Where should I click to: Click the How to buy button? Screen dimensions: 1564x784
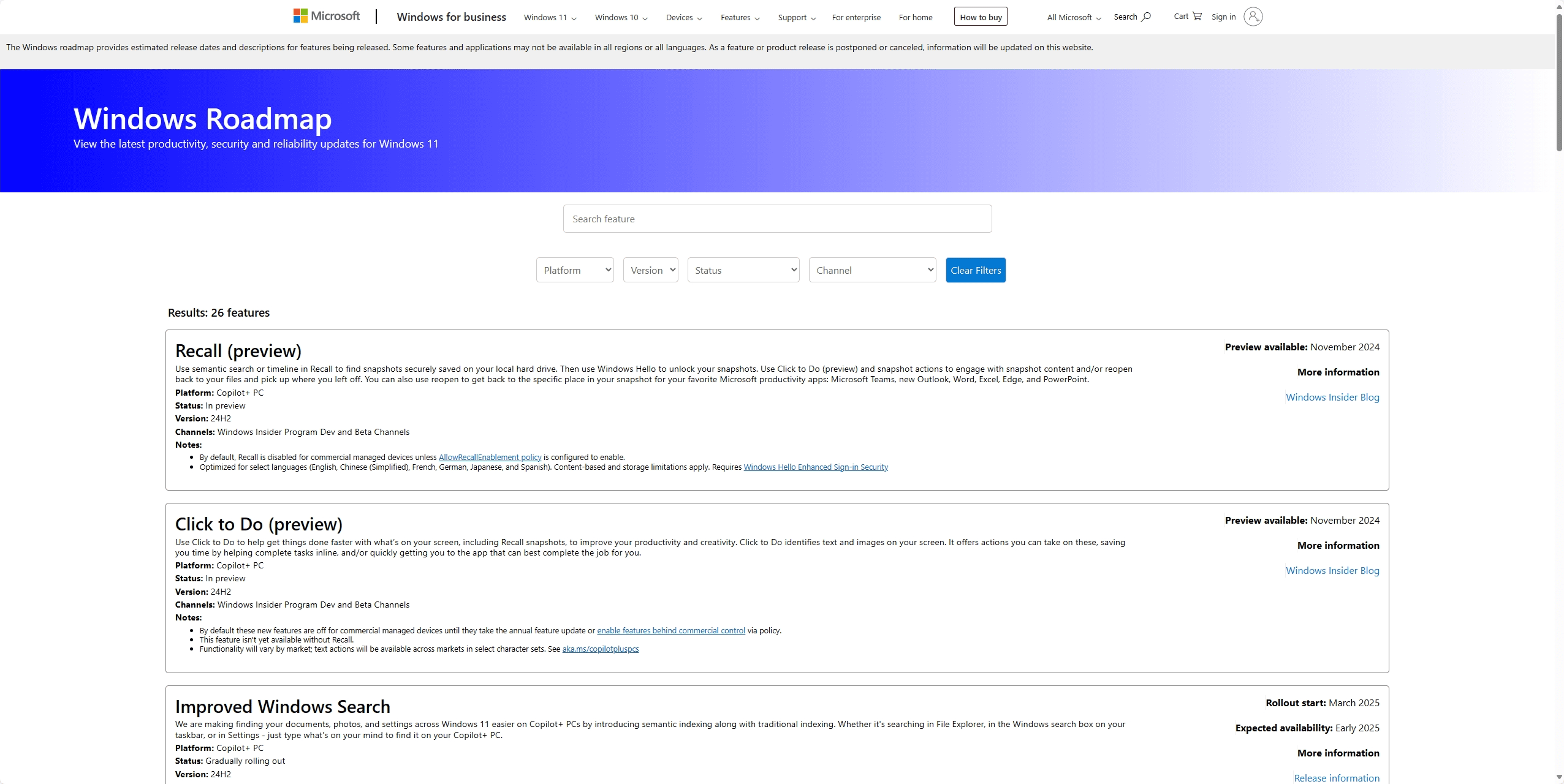pos(980,16)
